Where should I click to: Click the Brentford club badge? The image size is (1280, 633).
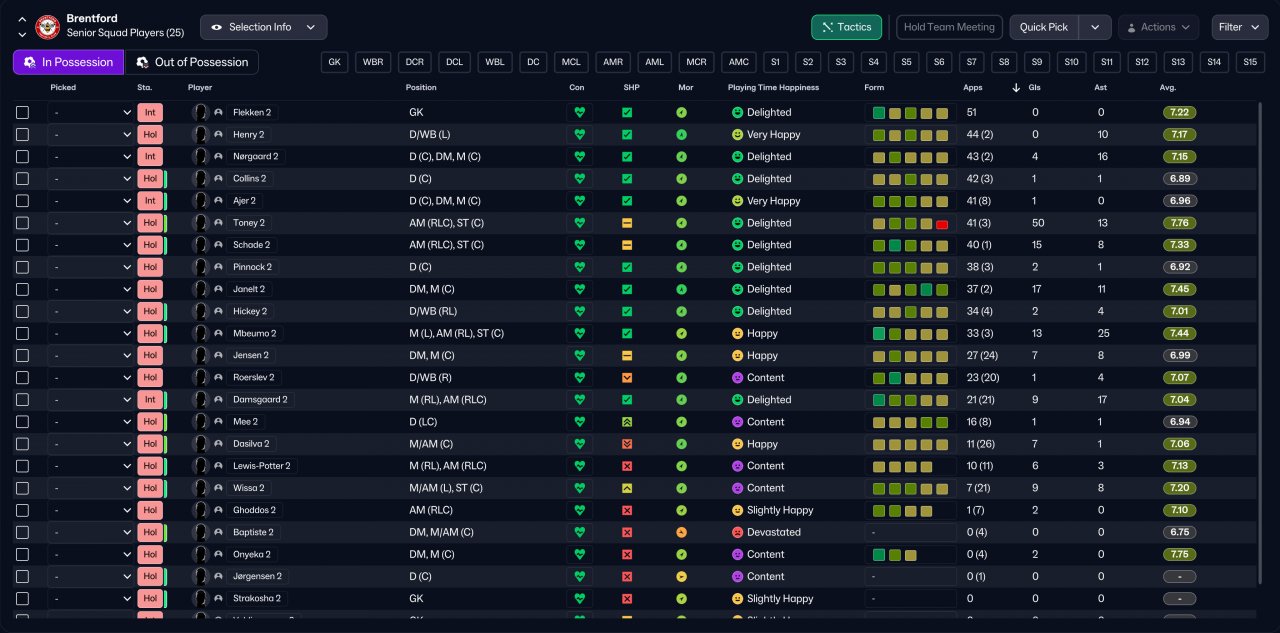(47, 27)
